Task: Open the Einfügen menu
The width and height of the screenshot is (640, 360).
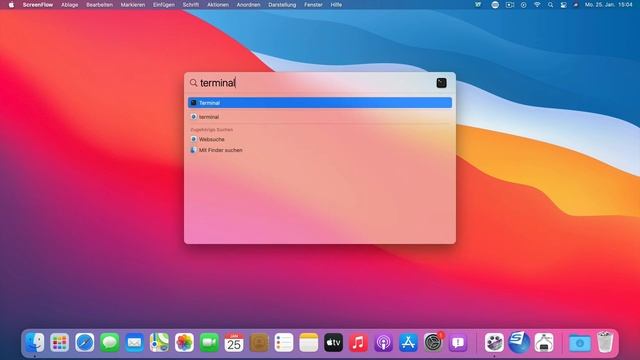Action: (164, 5)
